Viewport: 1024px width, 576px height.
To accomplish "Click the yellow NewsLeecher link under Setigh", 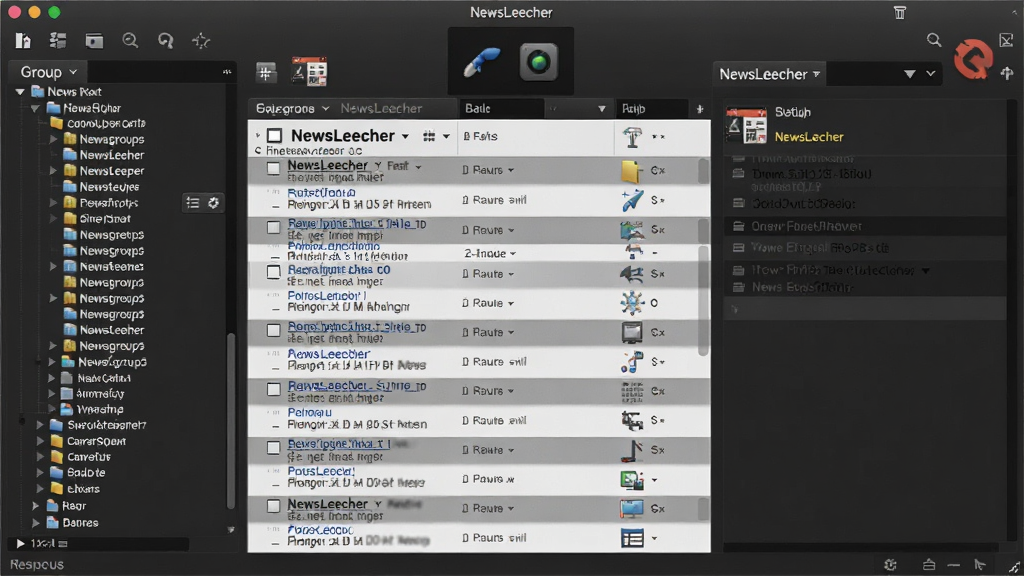I will pyautogui.click(x=809, y=137).
